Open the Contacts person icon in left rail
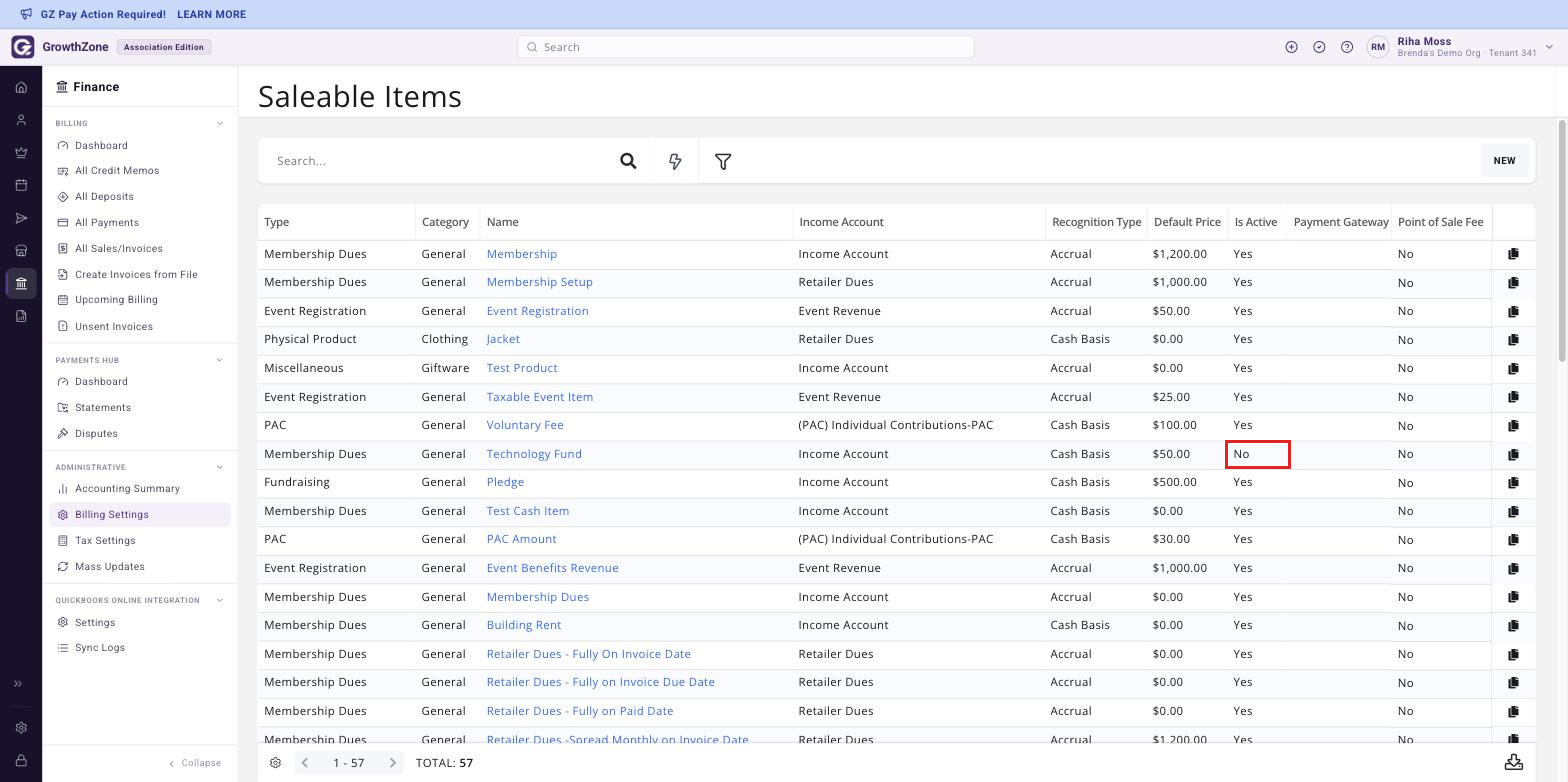1568x782 pixels. (x=21, y=120)
